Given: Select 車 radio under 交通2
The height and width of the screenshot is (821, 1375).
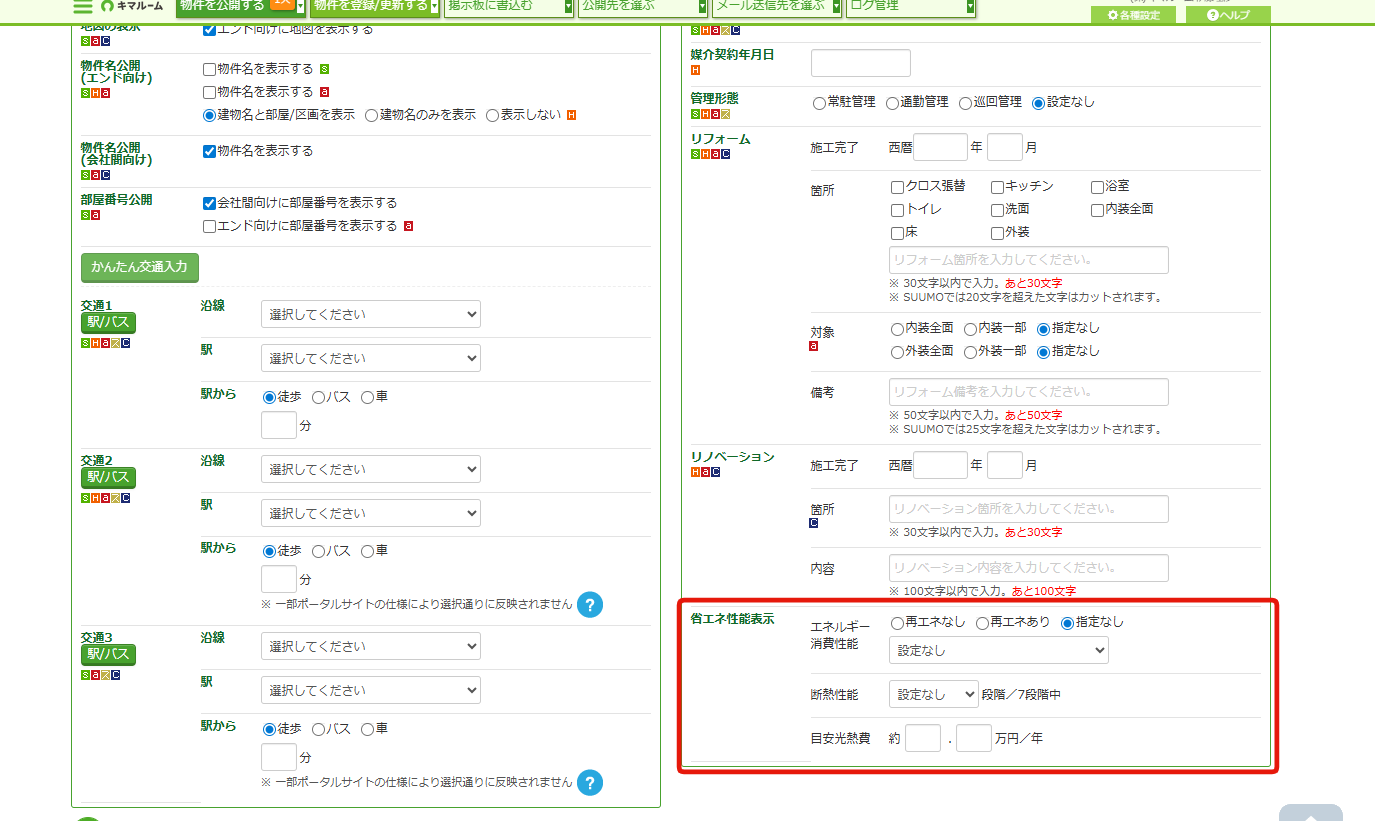Looking at the screenshot, I should (367, 551).
